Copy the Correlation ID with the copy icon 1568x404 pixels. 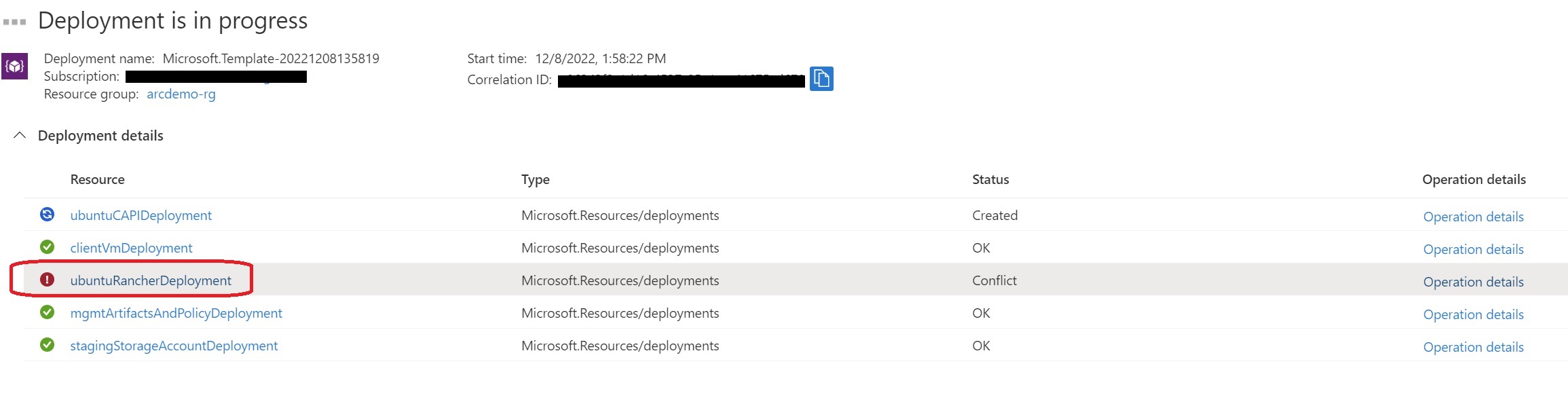[x=821, y=79]
